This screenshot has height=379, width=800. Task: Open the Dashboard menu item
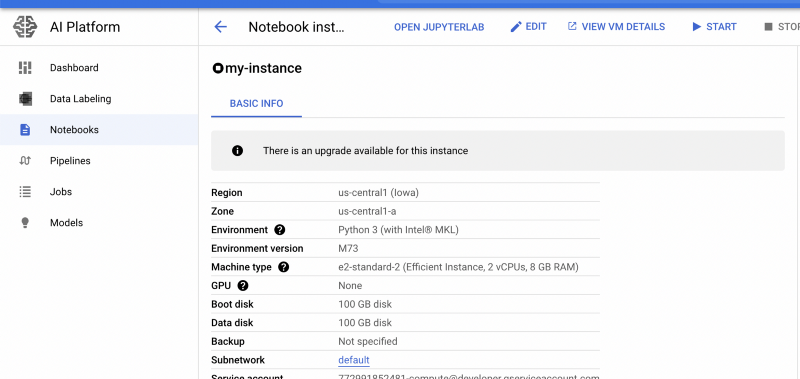pos(99,67)
